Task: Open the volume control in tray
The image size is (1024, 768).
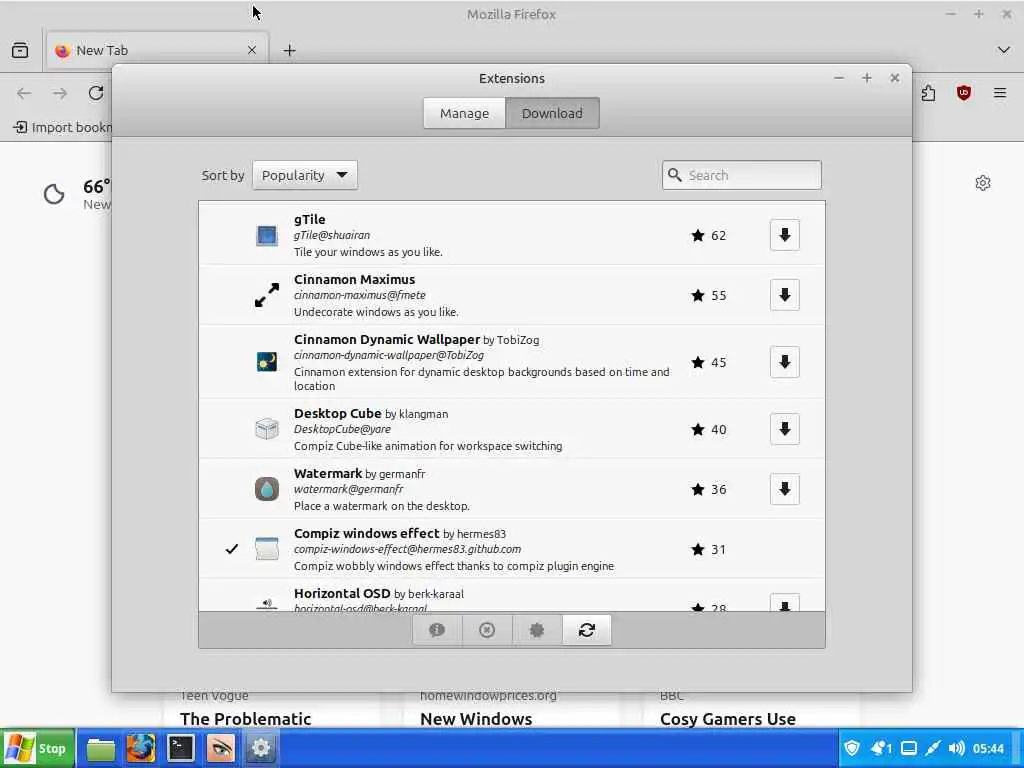Action: point(957,748)
